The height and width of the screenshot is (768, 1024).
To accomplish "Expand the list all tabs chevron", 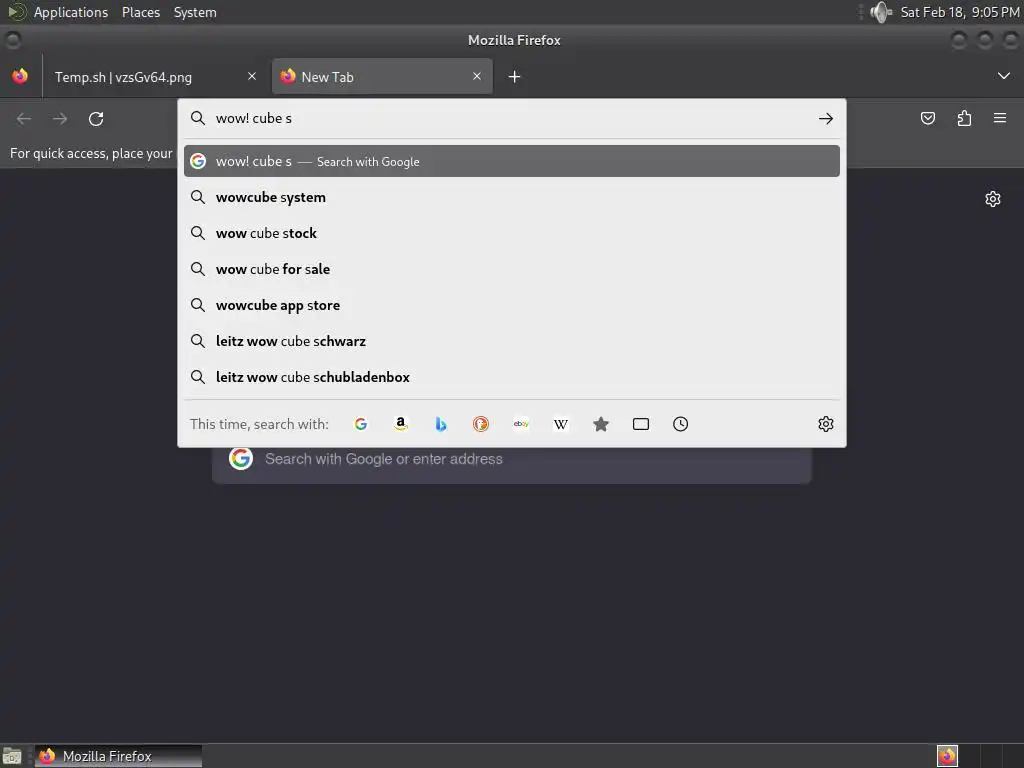I will tap(1004, 76).
